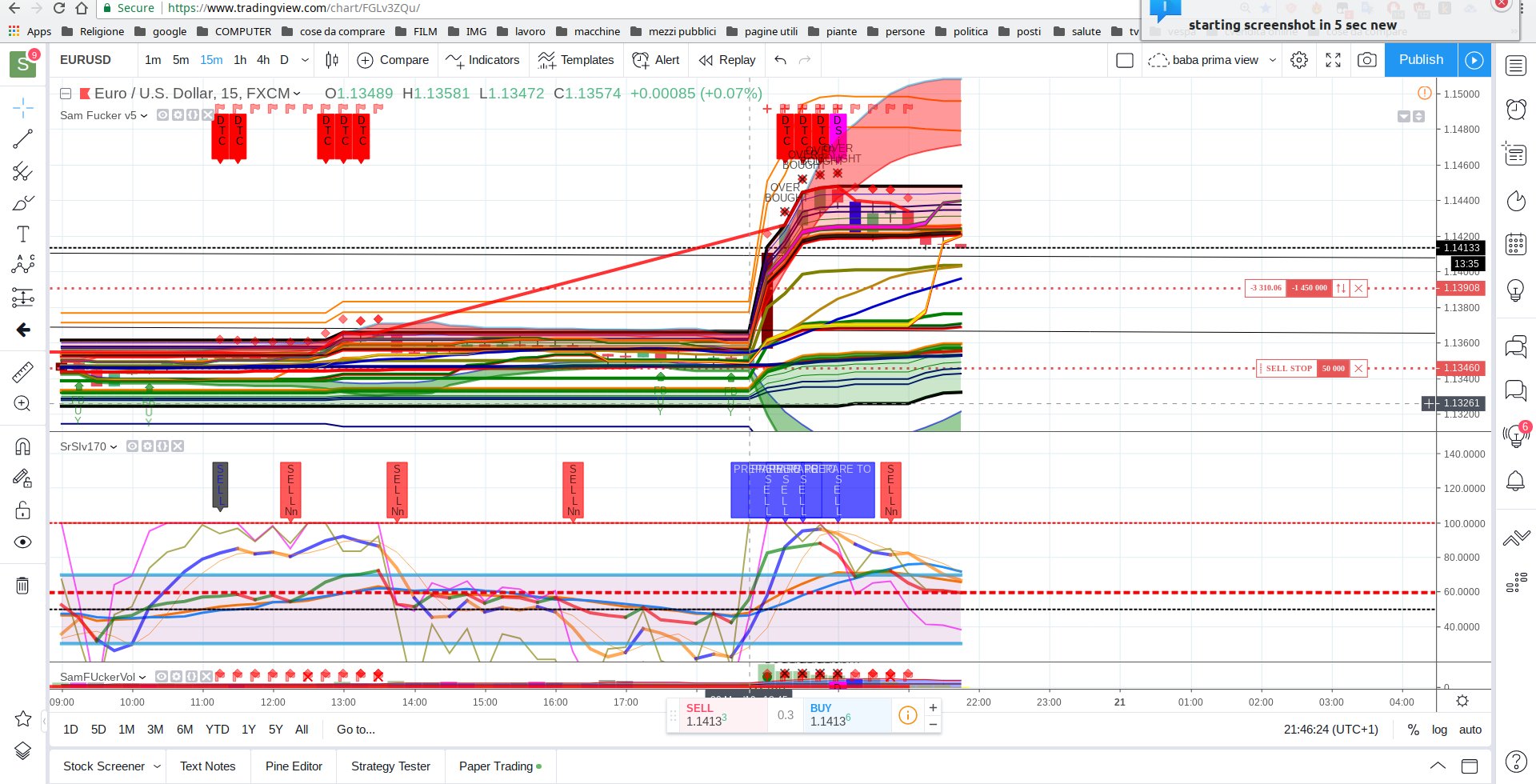Image resolution: width=1536 pixels, height=784 pixels.
Task: Switch to the Paper Trading tab
Action: [500, 766]
